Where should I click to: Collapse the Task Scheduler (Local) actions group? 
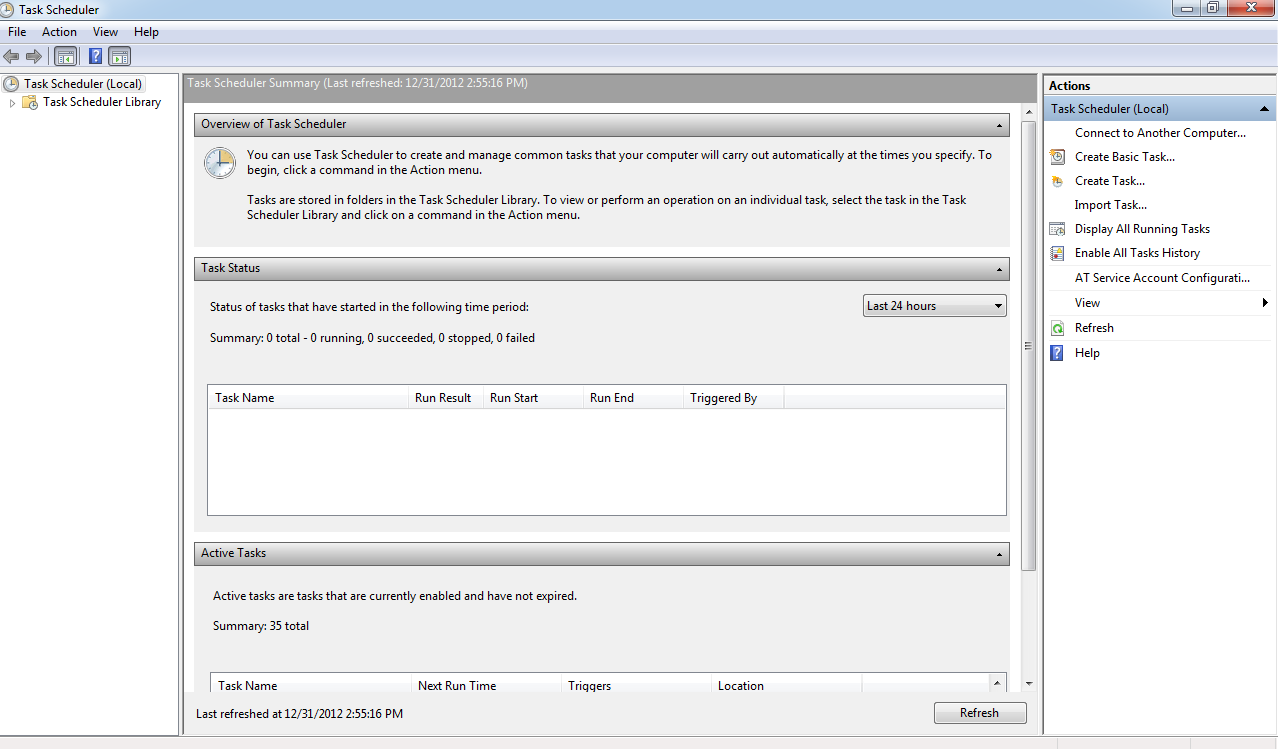coord(1264,109)
